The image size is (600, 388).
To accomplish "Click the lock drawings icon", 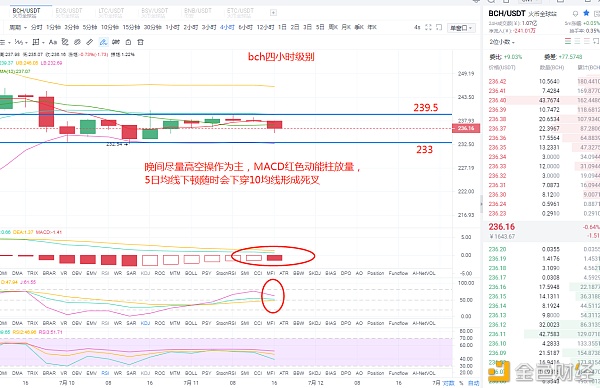I will click(x=129, y=42).
